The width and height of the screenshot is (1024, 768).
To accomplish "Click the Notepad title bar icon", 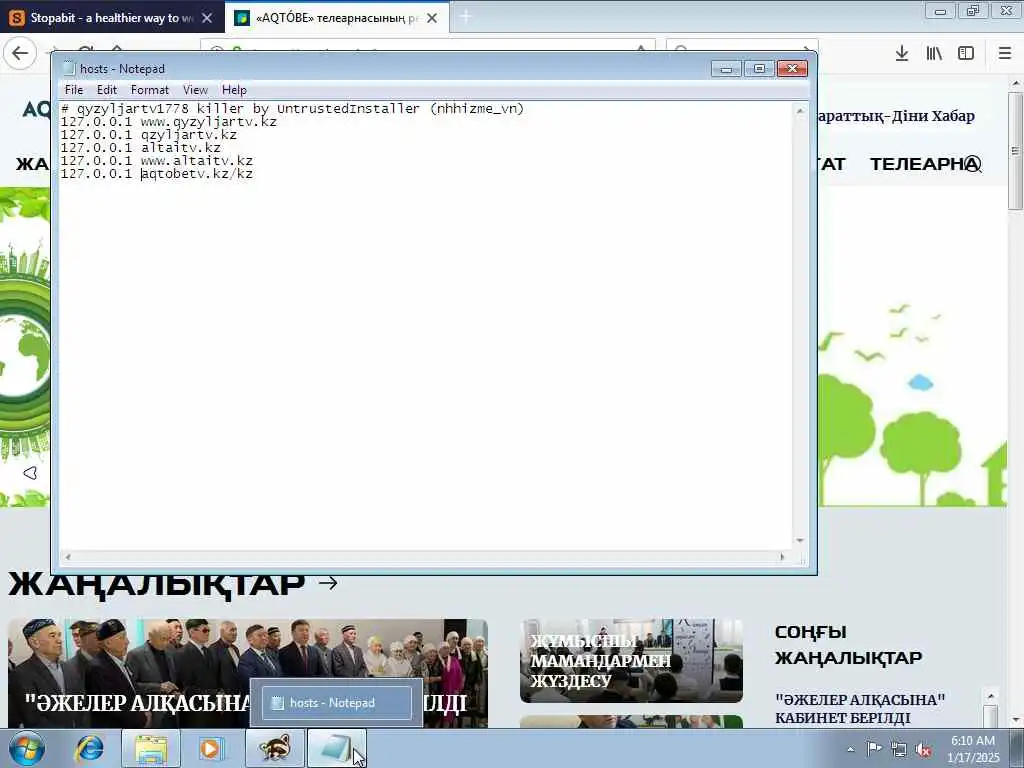I will 69,69.
